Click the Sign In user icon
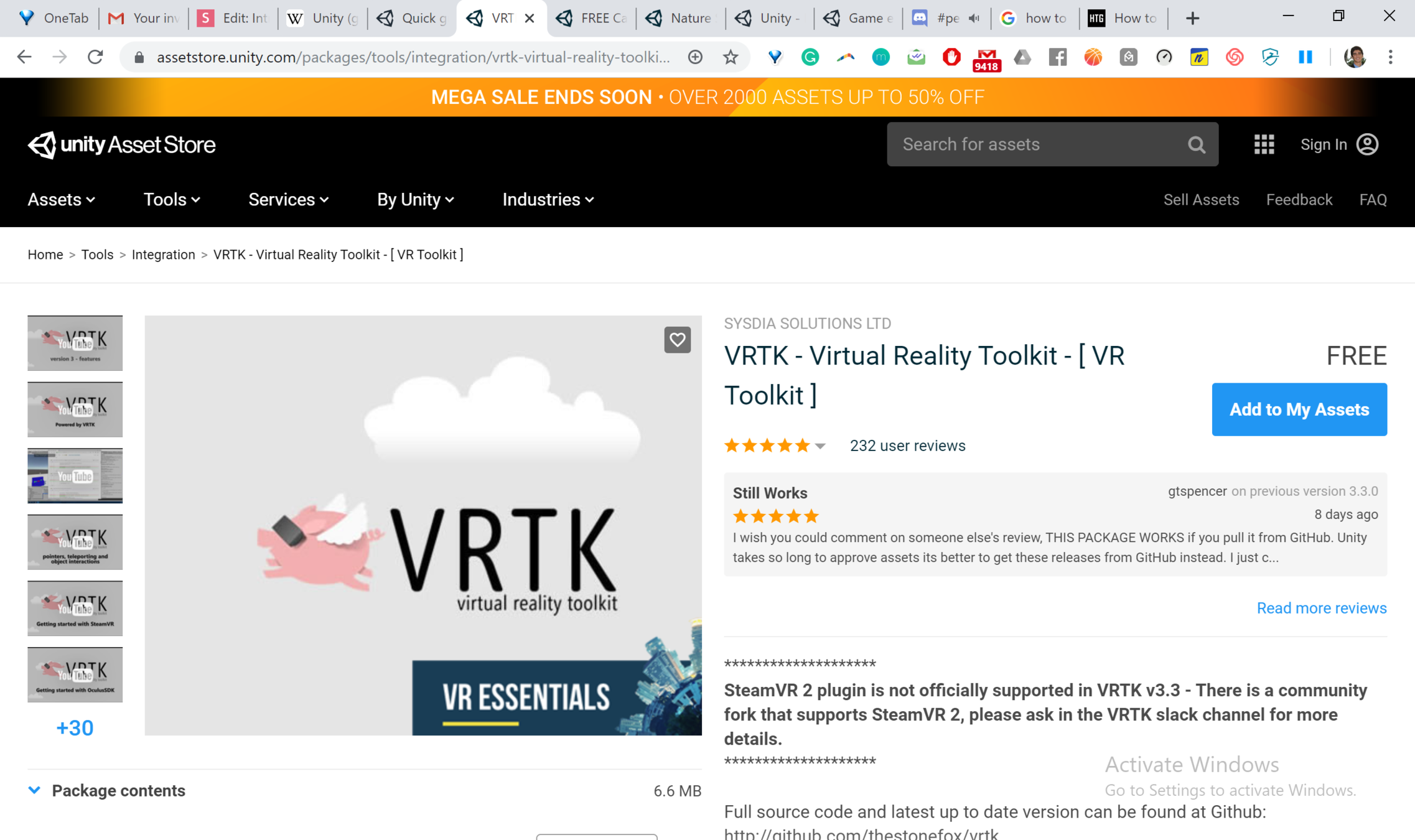The height and width of the screenshot is (840, 1415). point(1367,144)
